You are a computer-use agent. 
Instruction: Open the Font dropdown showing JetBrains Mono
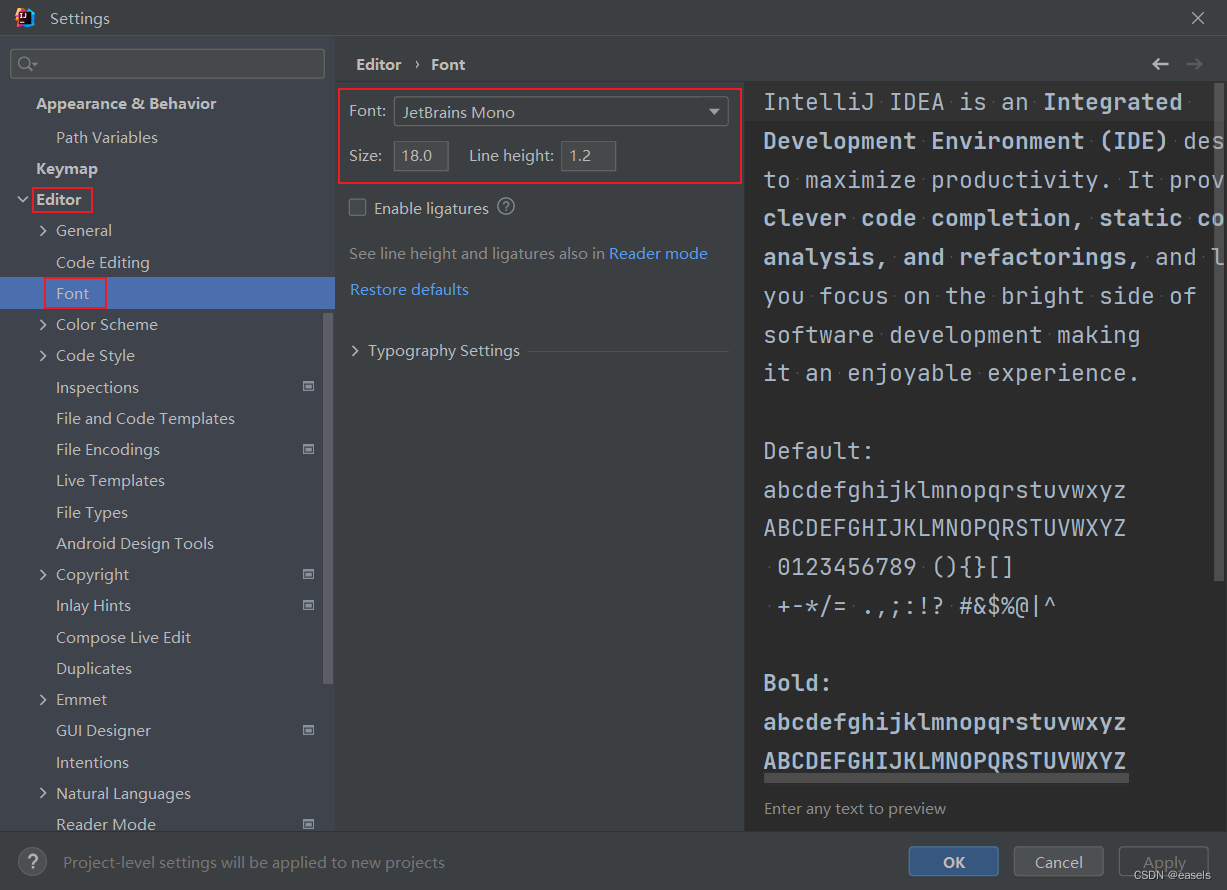pyautogui.click(x=561, y=112)
